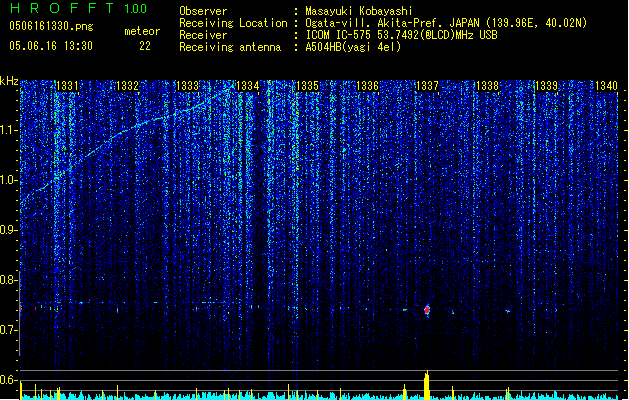
Task: Click the 1331 time marker
Action: pyautogui.click(x=67, y=86)
